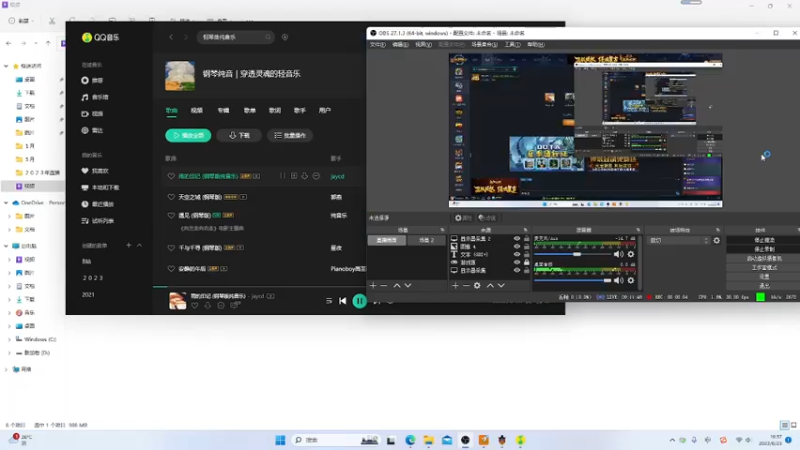Click 批量操作 button in QQ音乐
This screenshot has width=800, height=450.
click(x=290, y=135)
